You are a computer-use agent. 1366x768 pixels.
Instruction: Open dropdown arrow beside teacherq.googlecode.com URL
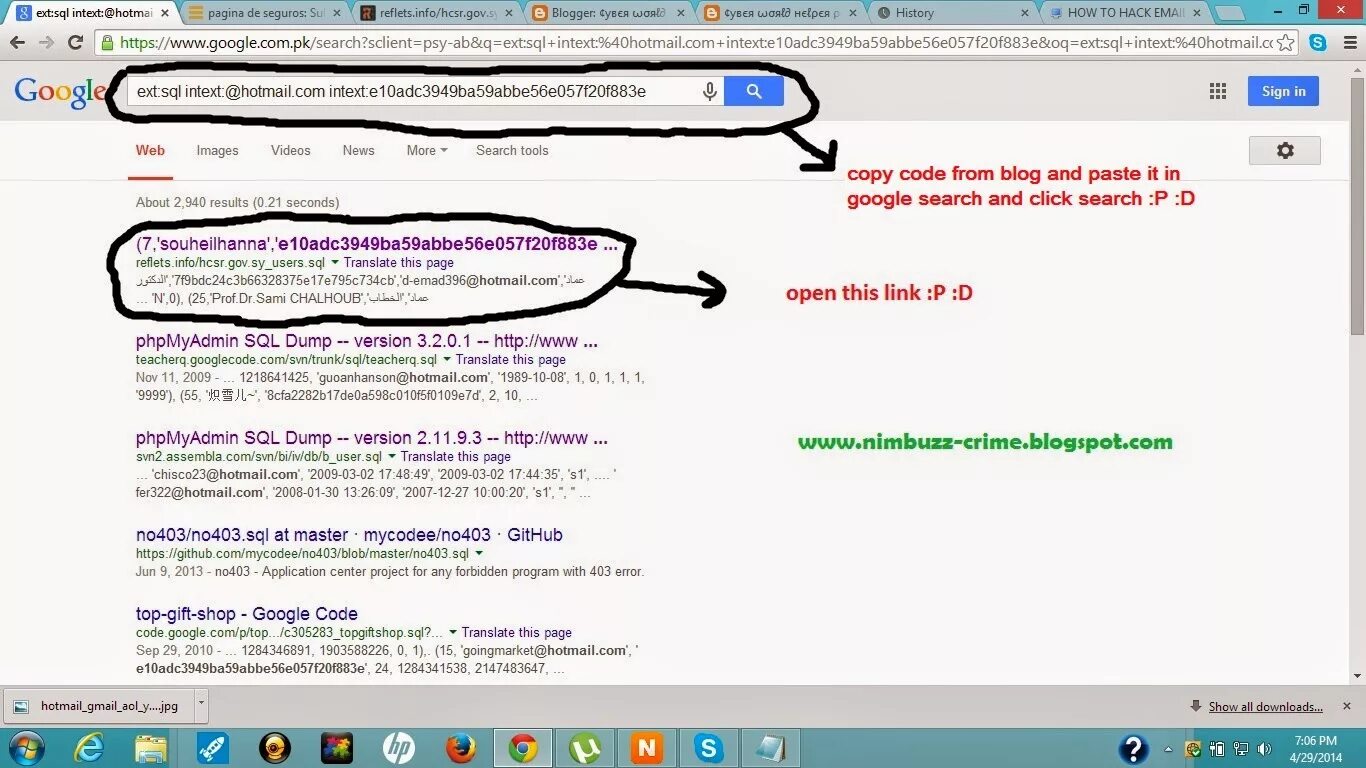(447, 360)
